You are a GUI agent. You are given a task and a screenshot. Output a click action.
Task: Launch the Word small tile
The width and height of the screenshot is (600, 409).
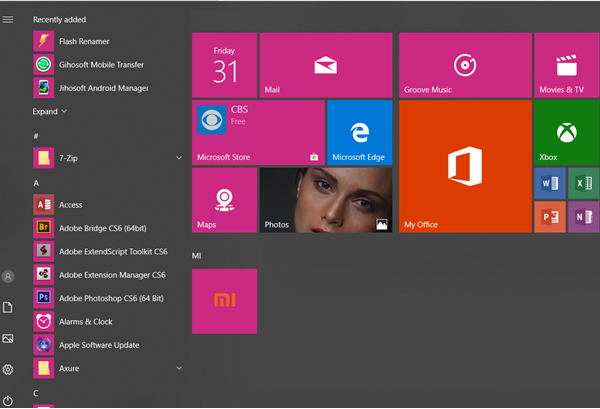(550, 183)
